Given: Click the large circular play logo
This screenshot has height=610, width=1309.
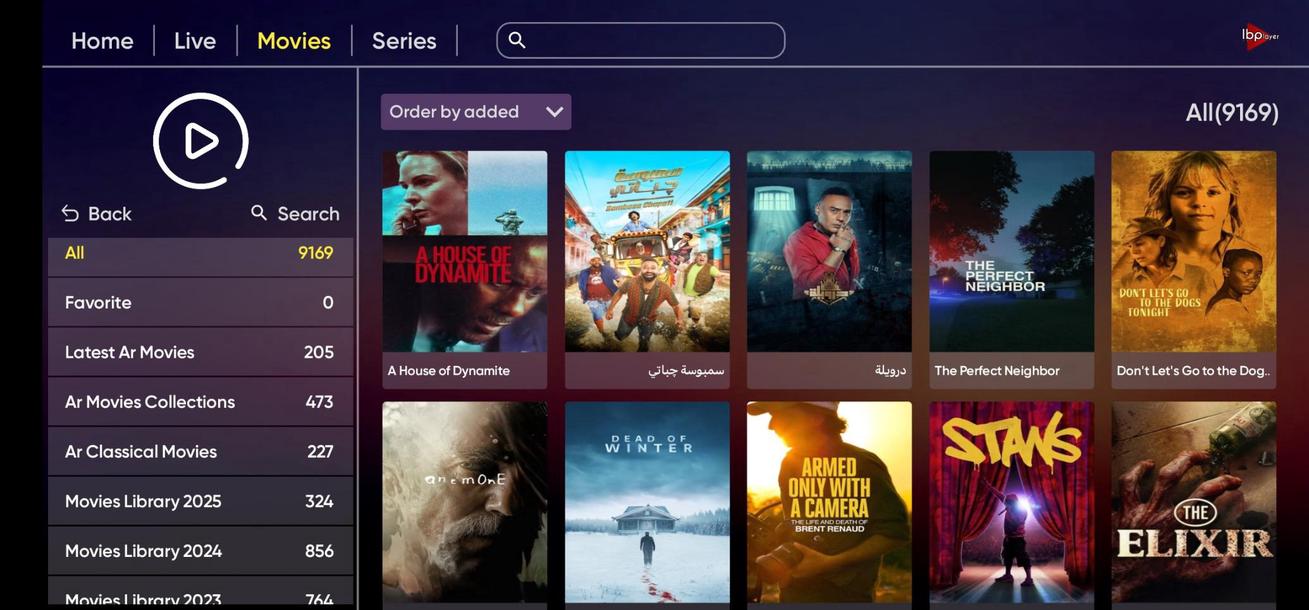Looking at the screenshot, I should 200,141.
